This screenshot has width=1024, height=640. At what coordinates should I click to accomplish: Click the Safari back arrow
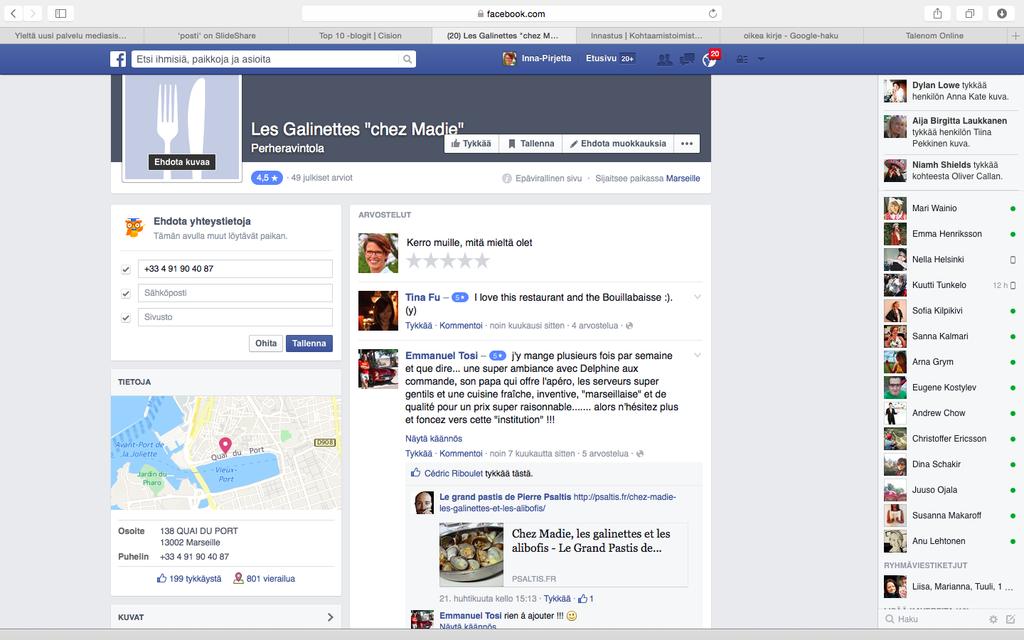(13, 13)
